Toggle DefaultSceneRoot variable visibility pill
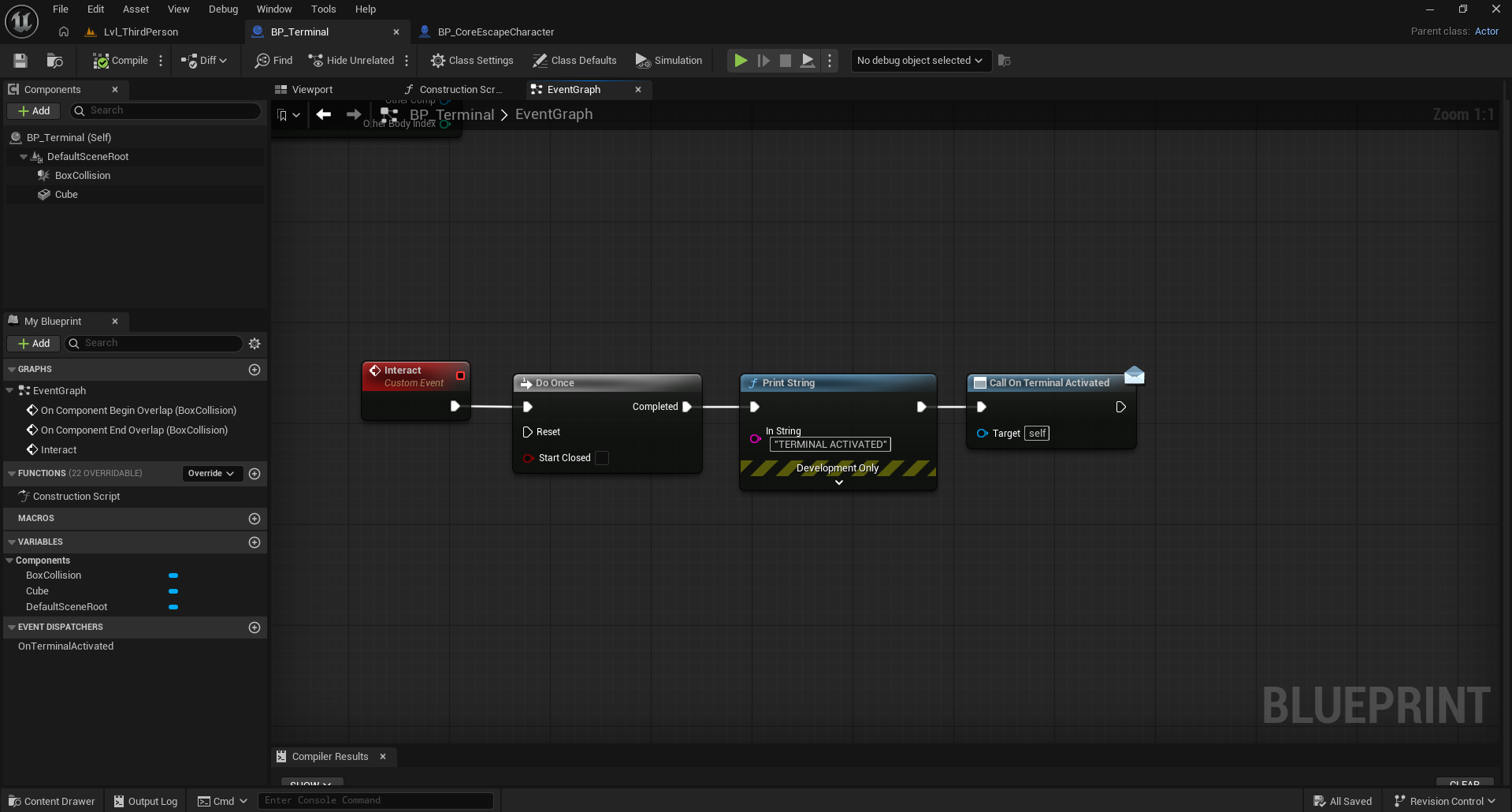 coord(173,607)
